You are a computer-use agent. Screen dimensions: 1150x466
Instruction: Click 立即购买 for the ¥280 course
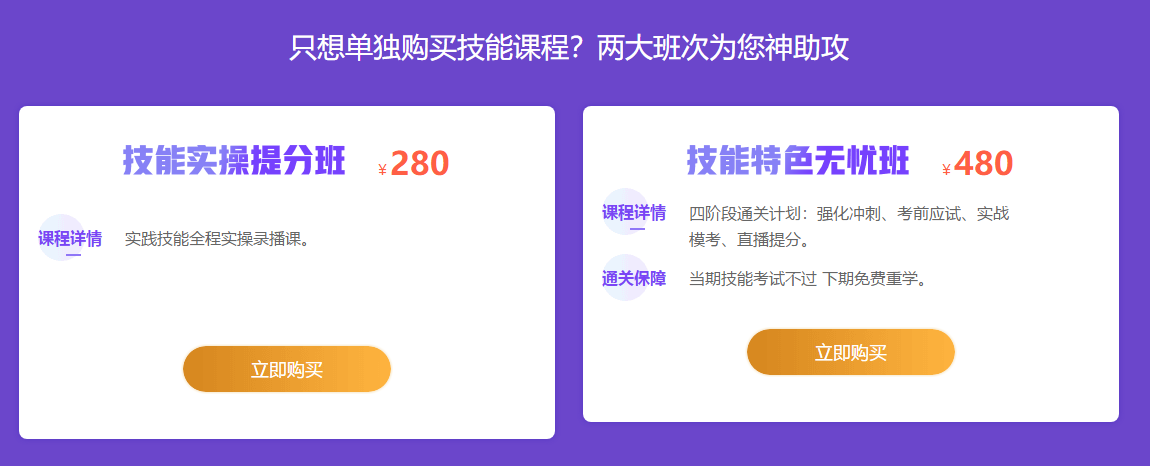(x=287, y=369)
